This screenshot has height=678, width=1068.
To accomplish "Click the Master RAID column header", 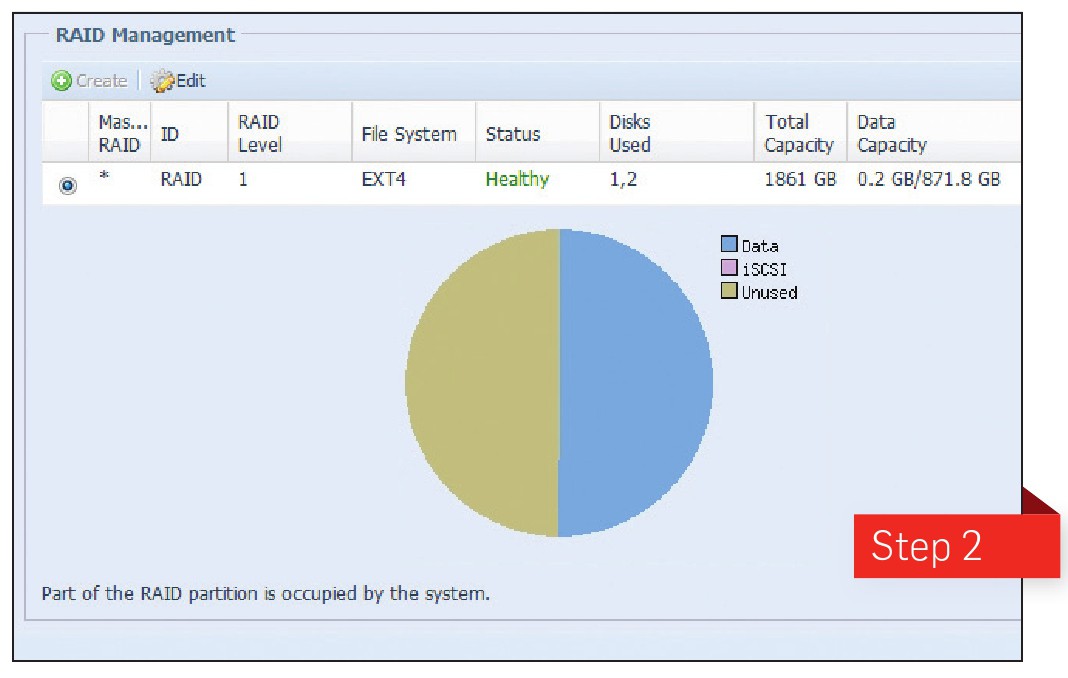I will 119,133.
